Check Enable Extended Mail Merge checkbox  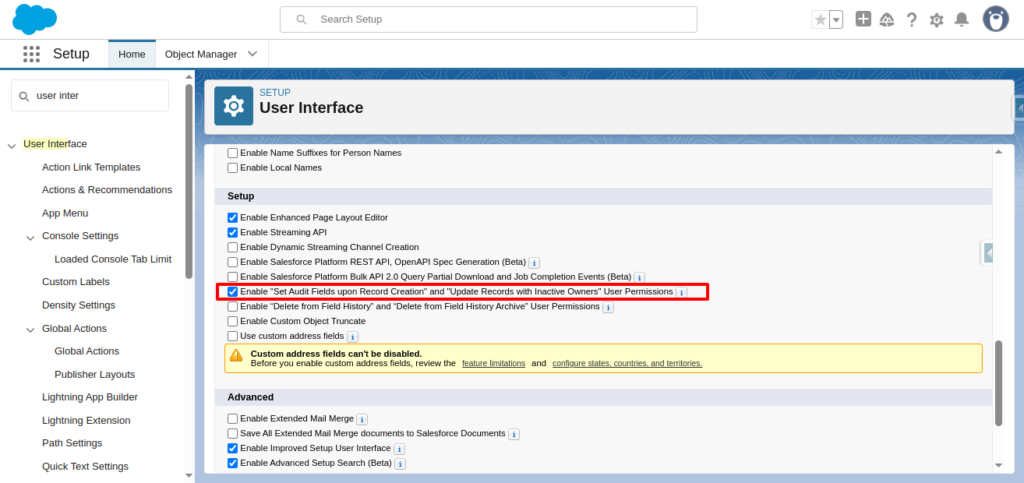coord(232,418)
